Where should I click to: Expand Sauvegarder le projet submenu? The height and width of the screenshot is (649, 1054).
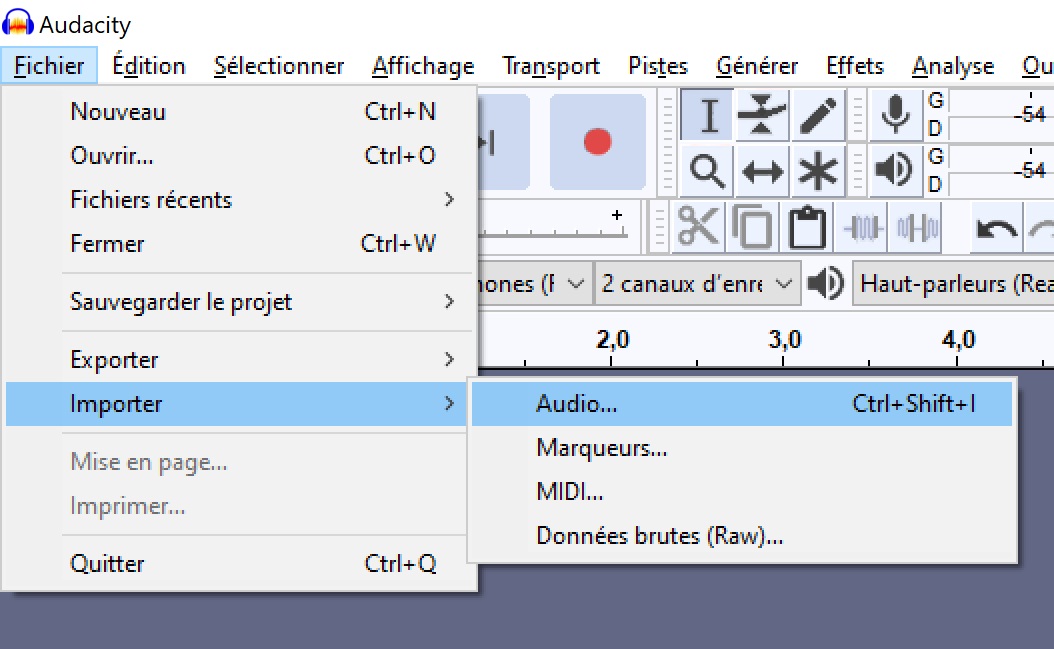[239, 302]
